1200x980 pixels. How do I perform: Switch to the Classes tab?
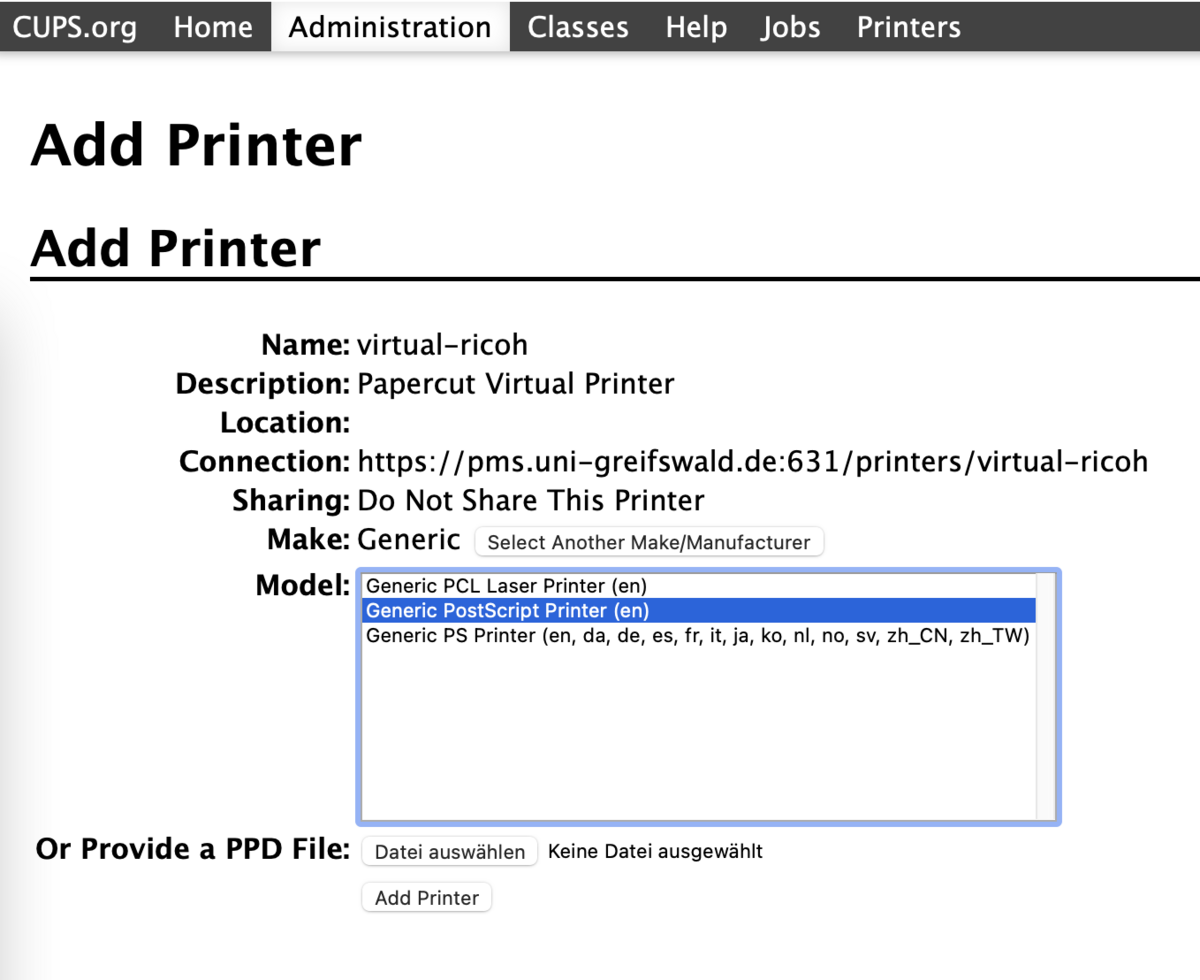pos(578,27)
